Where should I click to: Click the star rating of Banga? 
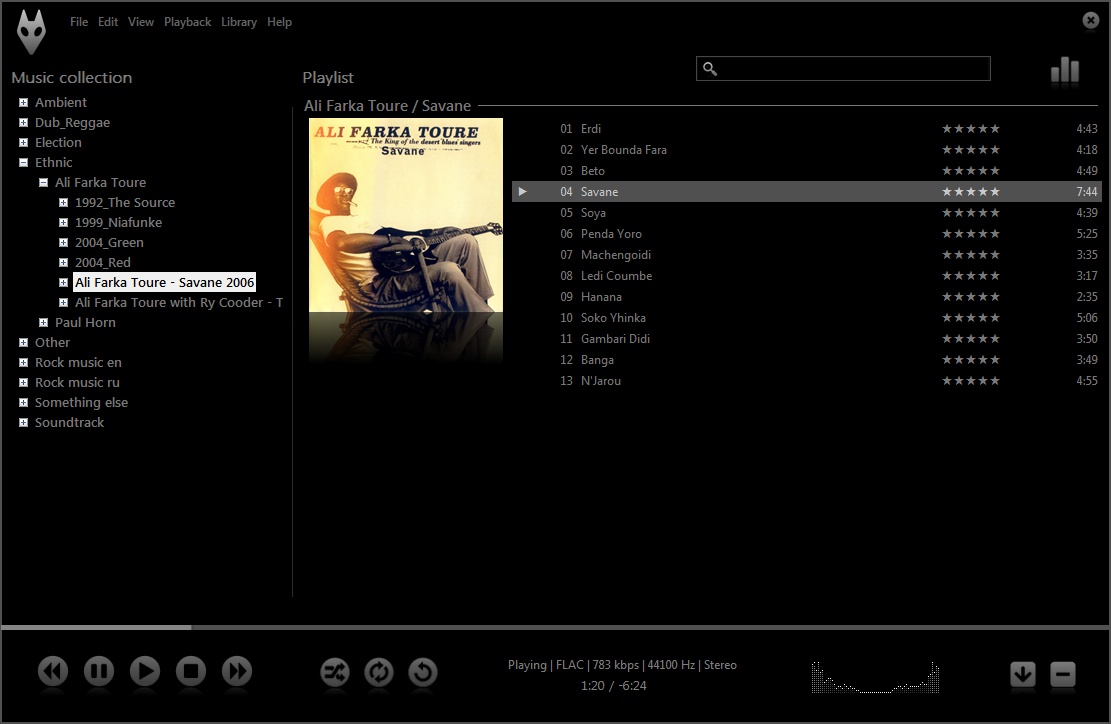point(971,360)
